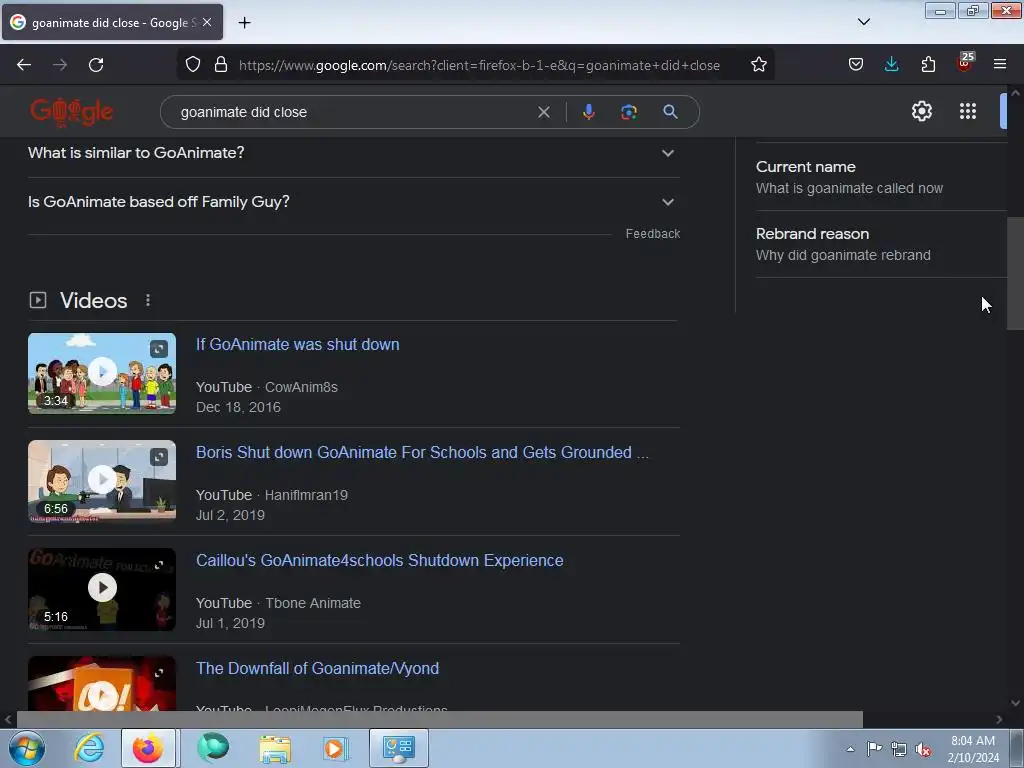Save page to Pocket
The height and width of the screenshot is (768, 1024).
point(856,65)
